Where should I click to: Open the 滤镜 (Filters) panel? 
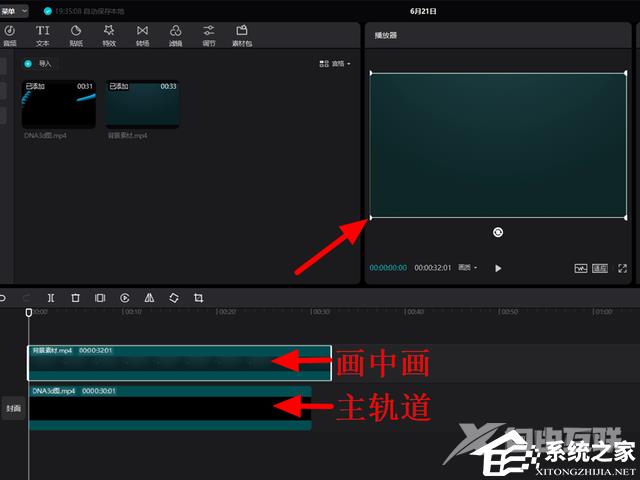[x=175, y=35]
